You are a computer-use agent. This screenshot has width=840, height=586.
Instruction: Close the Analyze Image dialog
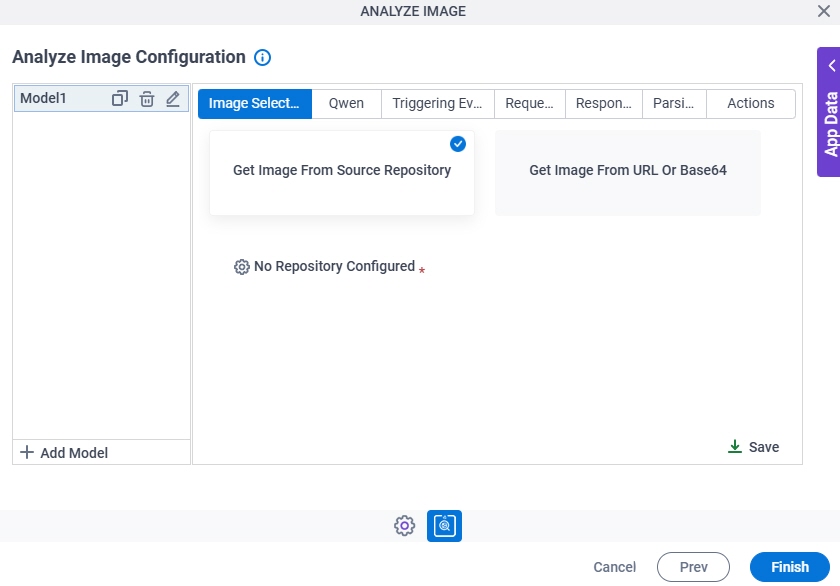[x=823, y=11]
